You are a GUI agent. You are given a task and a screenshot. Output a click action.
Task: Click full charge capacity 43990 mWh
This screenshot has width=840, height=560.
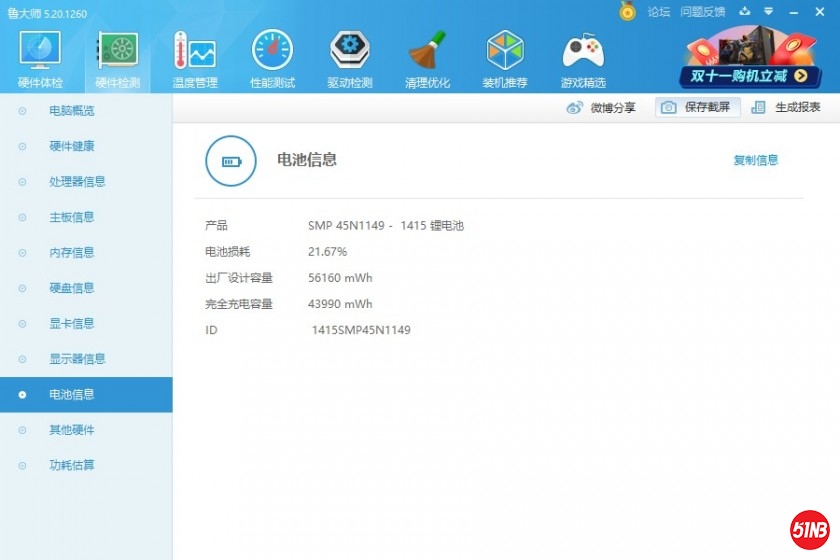(x=340, y=304)
